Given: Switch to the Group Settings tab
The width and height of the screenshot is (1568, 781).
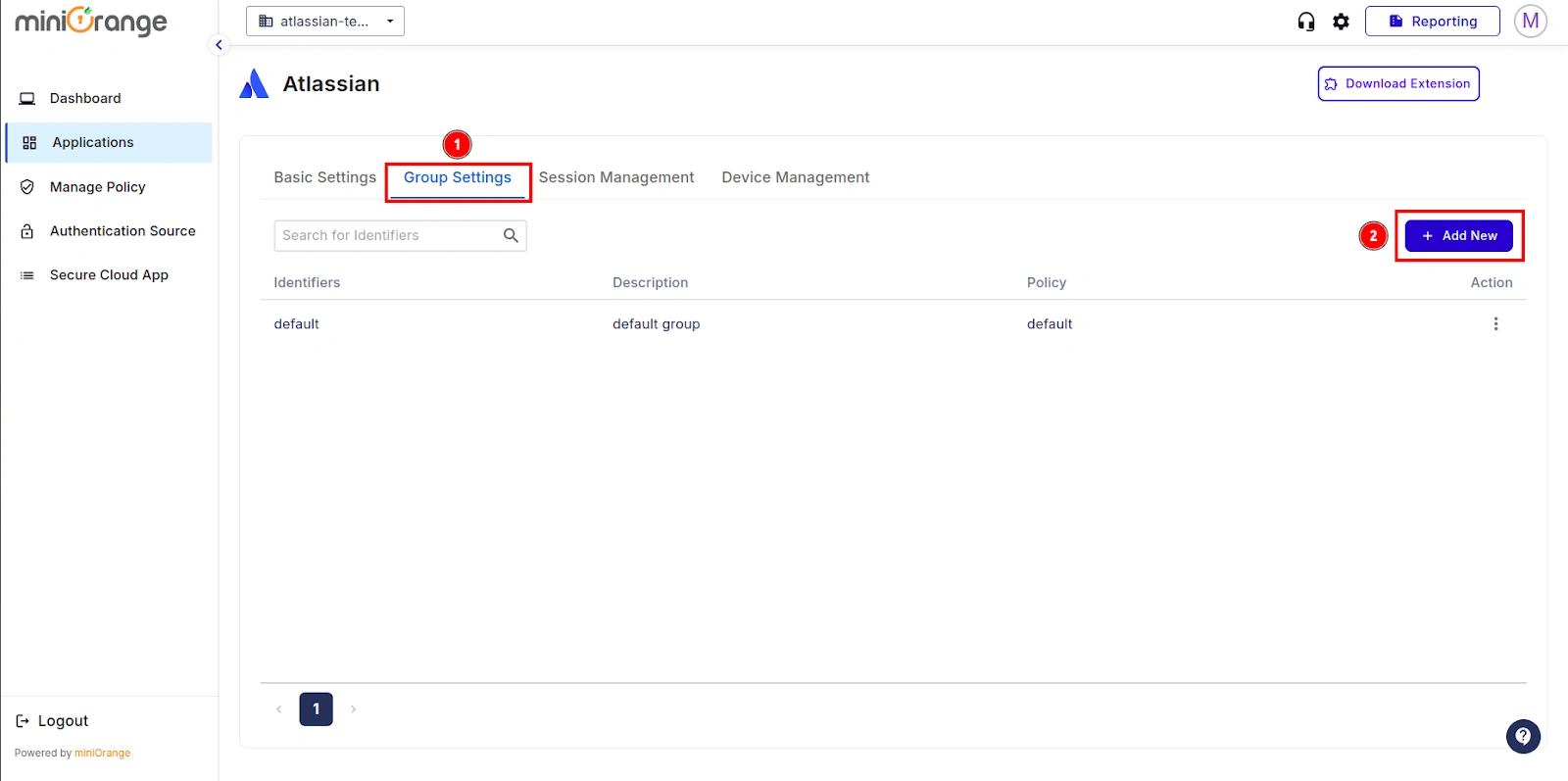Looking at the screenshot, I should [458, 177].
